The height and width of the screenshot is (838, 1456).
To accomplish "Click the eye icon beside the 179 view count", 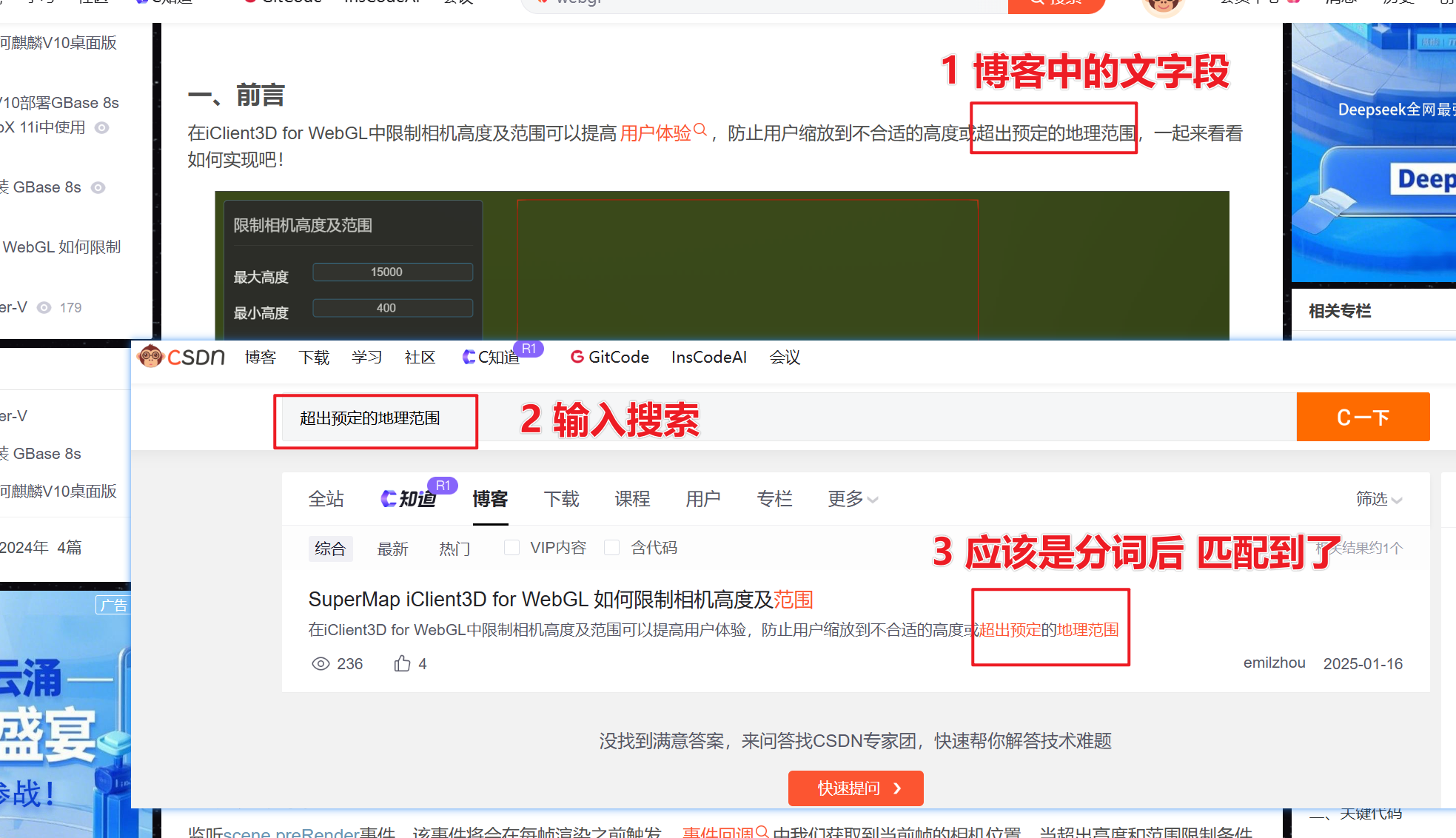I will [44, 307].
